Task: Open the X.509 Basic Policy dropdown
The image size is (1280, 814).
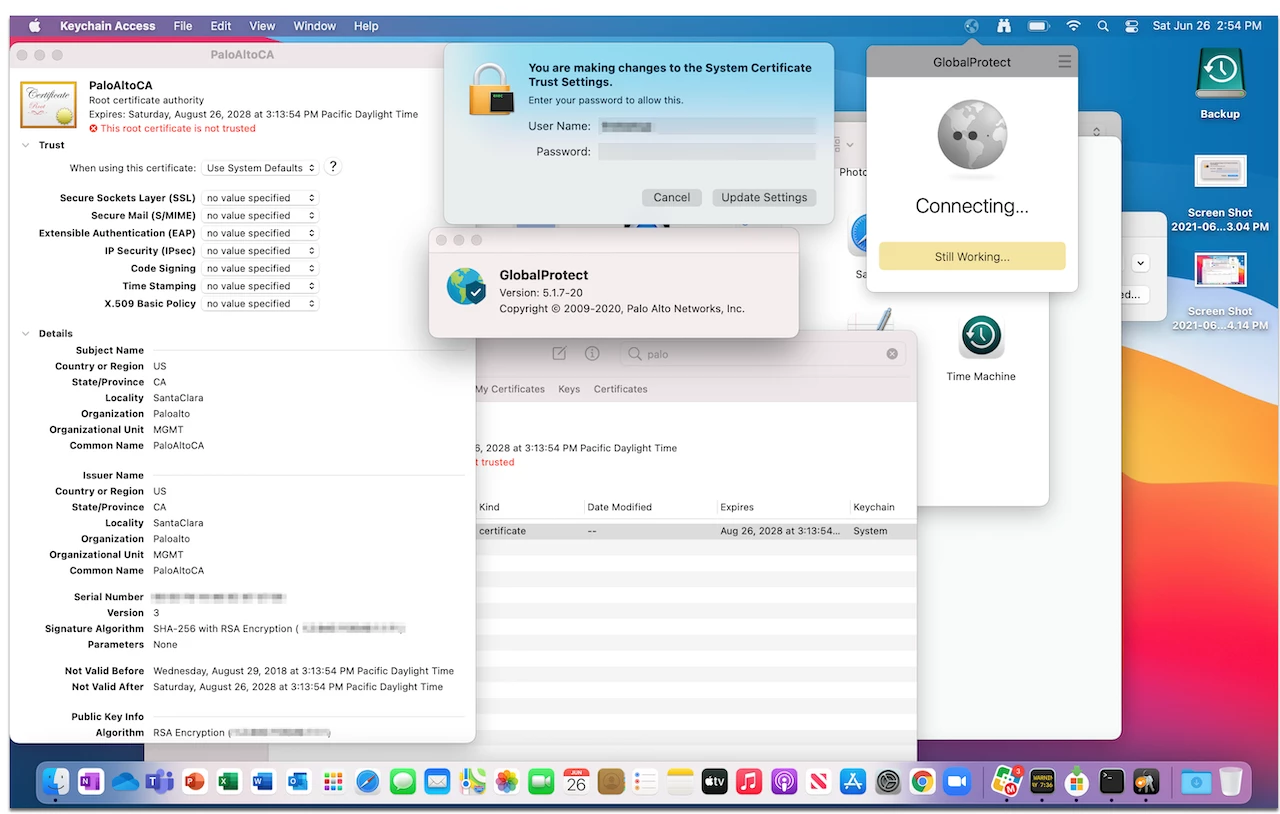Action: pyautogui.click(x=260, y=304)
